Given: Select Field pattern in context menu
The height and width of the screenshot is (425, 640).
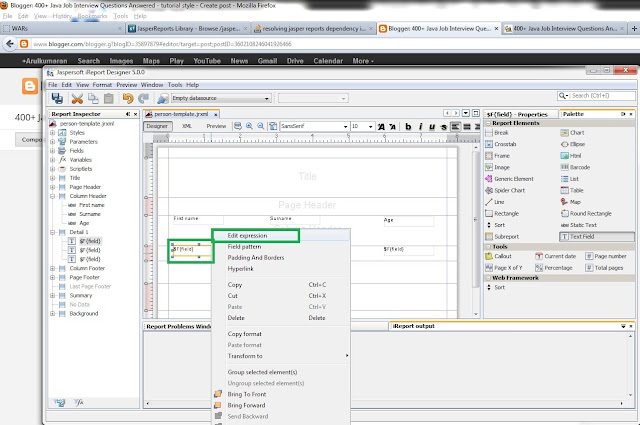Looking at the screenshot, I should click(x=281, y=247).
